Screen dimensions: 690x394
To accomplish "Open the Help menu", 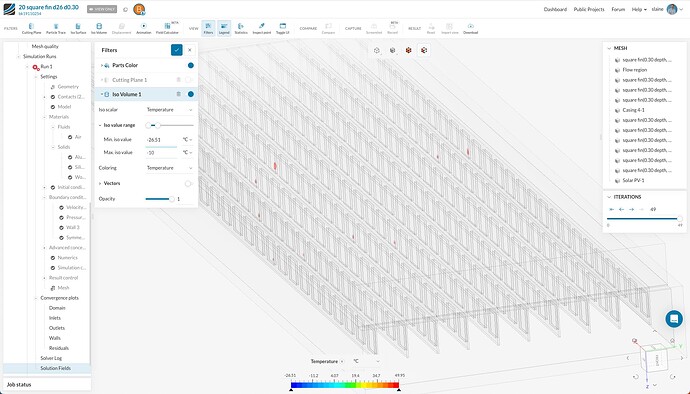I will [639, 9].
